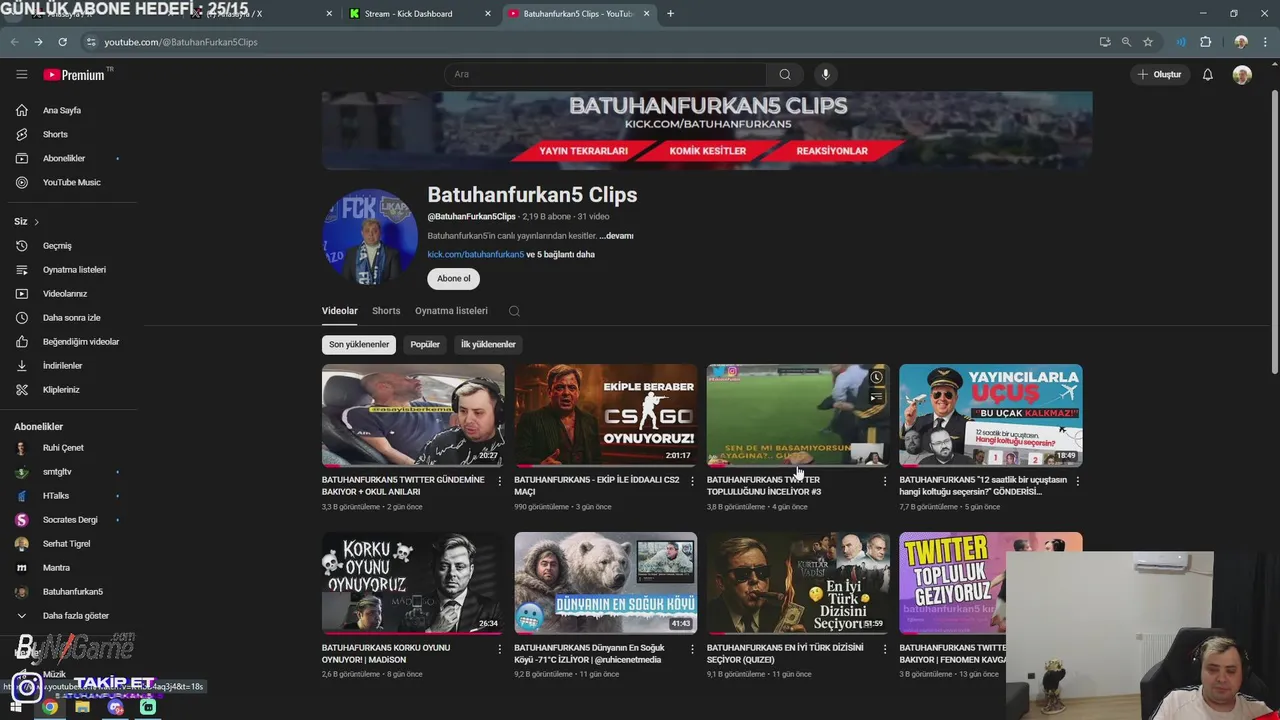Switch to channel Oynatma listeleri tab
The width and height of the screenshot is (1280, 720).
[451, 311]
